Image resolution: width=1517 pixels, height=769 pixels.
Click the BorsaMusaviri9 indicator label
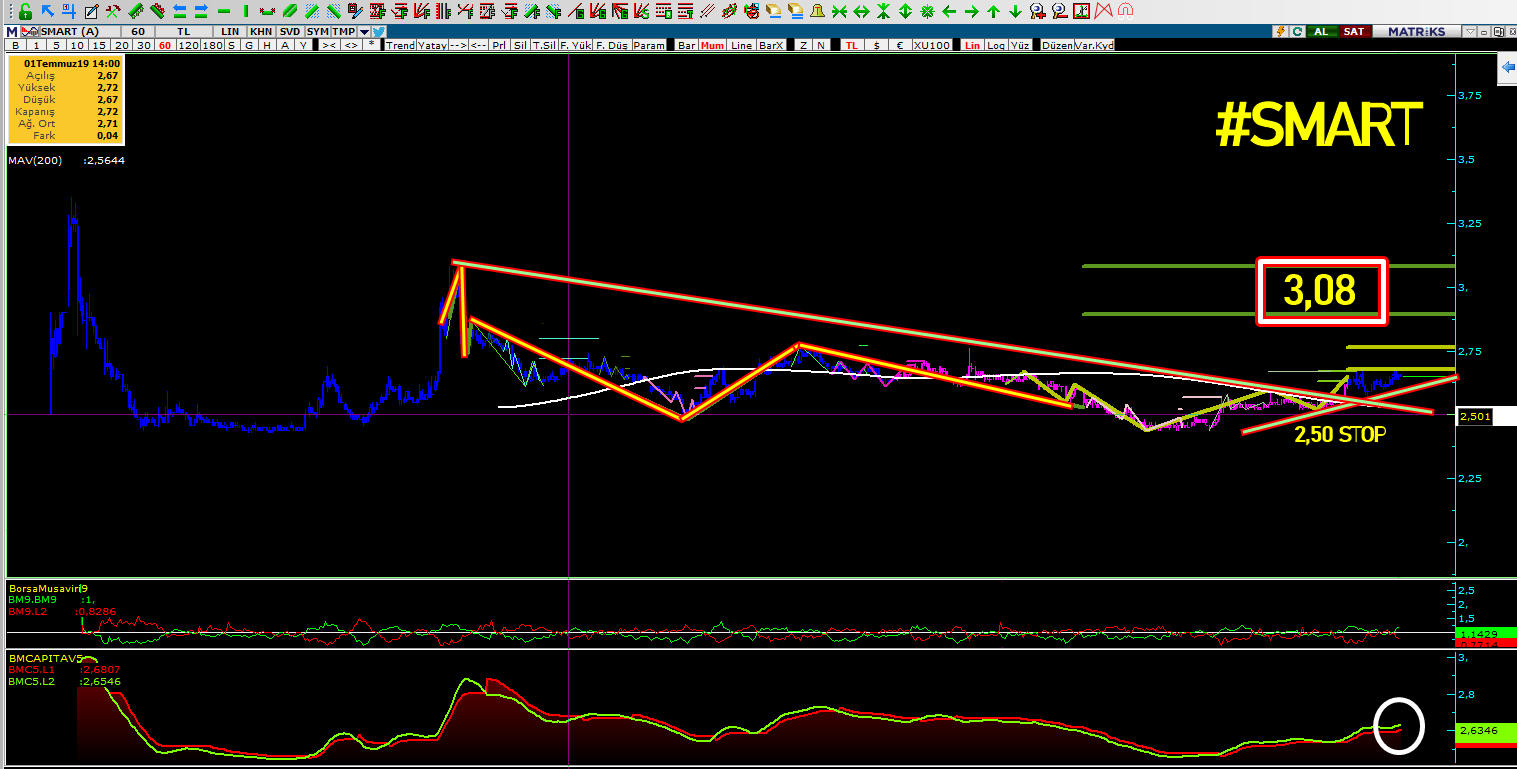tap(48, 588)
